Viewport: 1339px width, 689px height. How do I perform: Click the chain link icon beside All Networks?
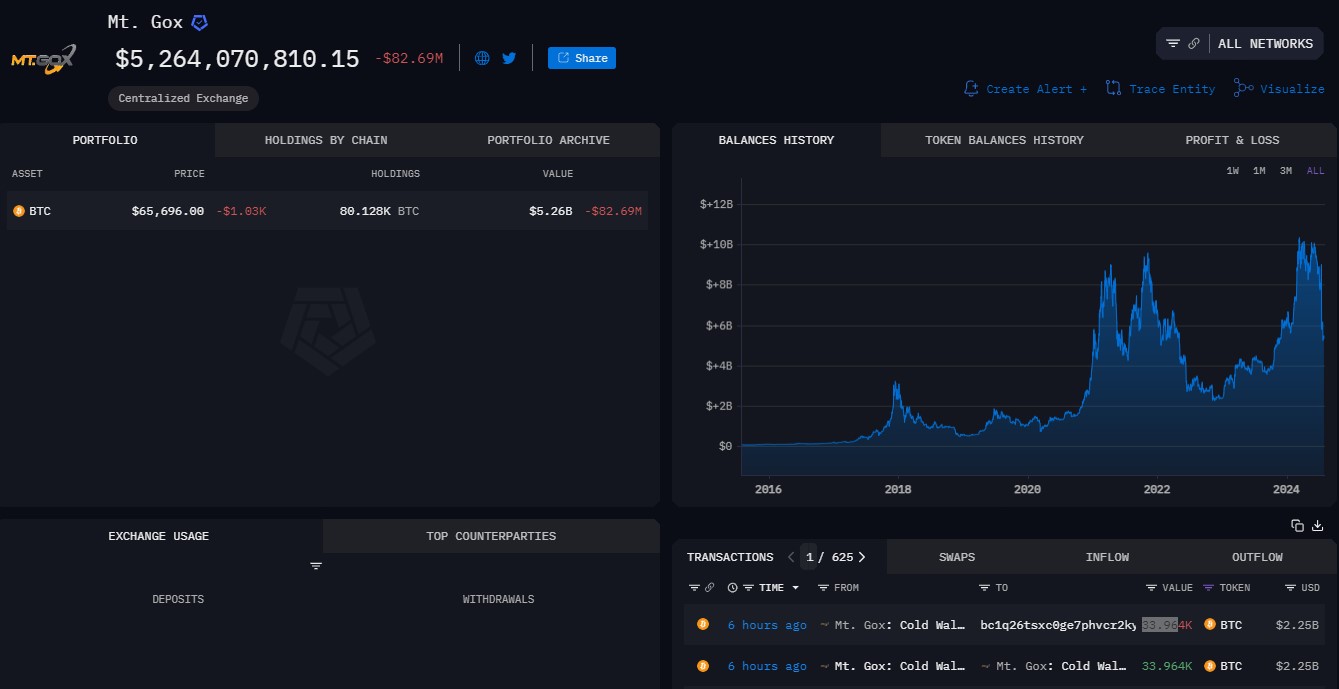(x=1194, y=44)
